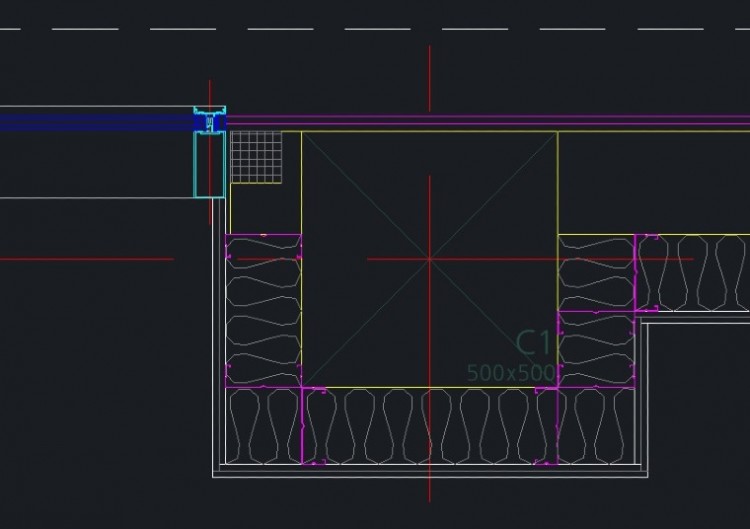Select the white wall rectangle left of the frame
This screenshot has width=750, height=529.
tap(95, 165)
